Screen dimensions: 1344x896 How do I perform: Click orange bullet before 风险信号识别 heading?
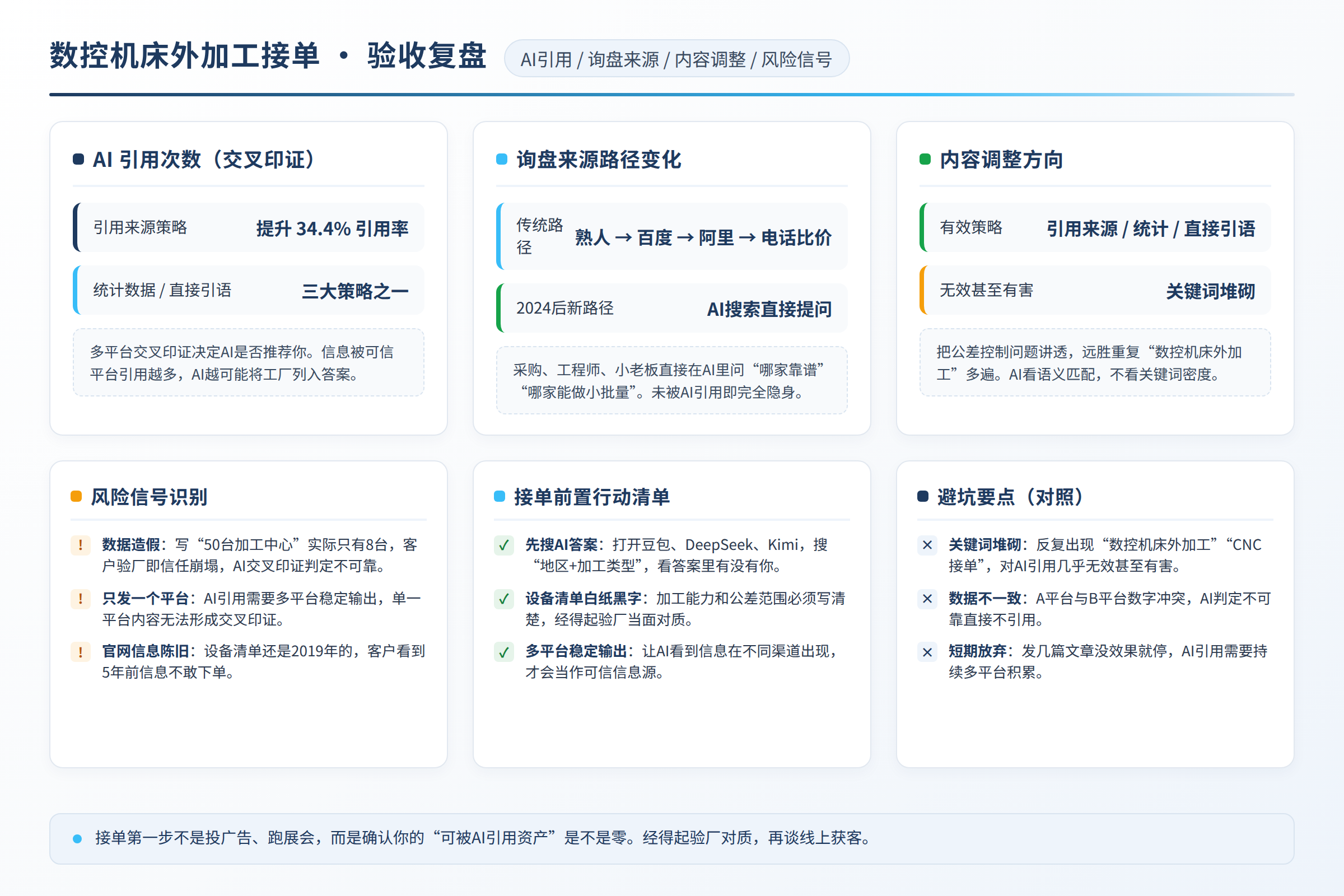tap(76, 496)
